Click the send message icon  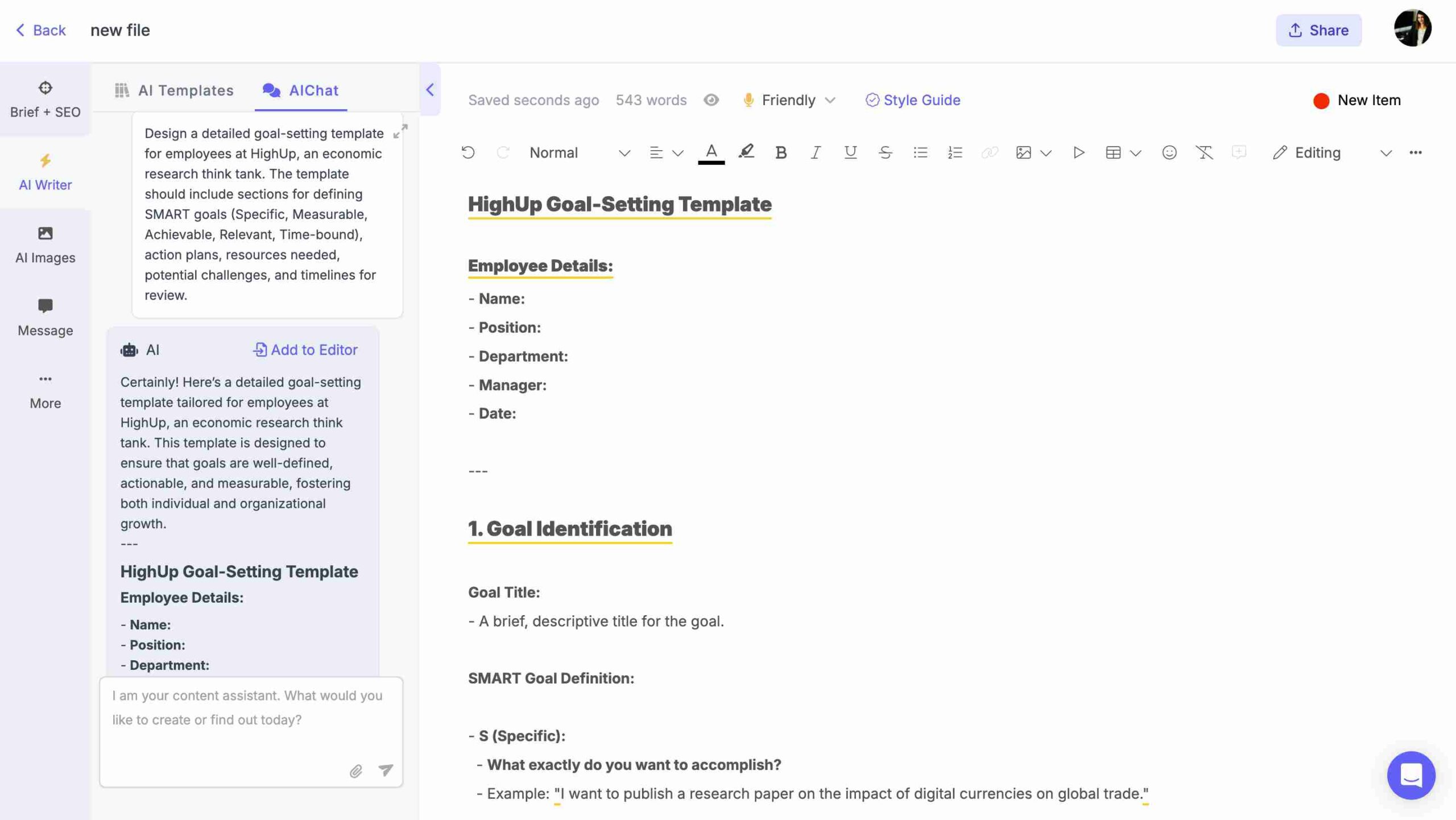tap(386, 770)
